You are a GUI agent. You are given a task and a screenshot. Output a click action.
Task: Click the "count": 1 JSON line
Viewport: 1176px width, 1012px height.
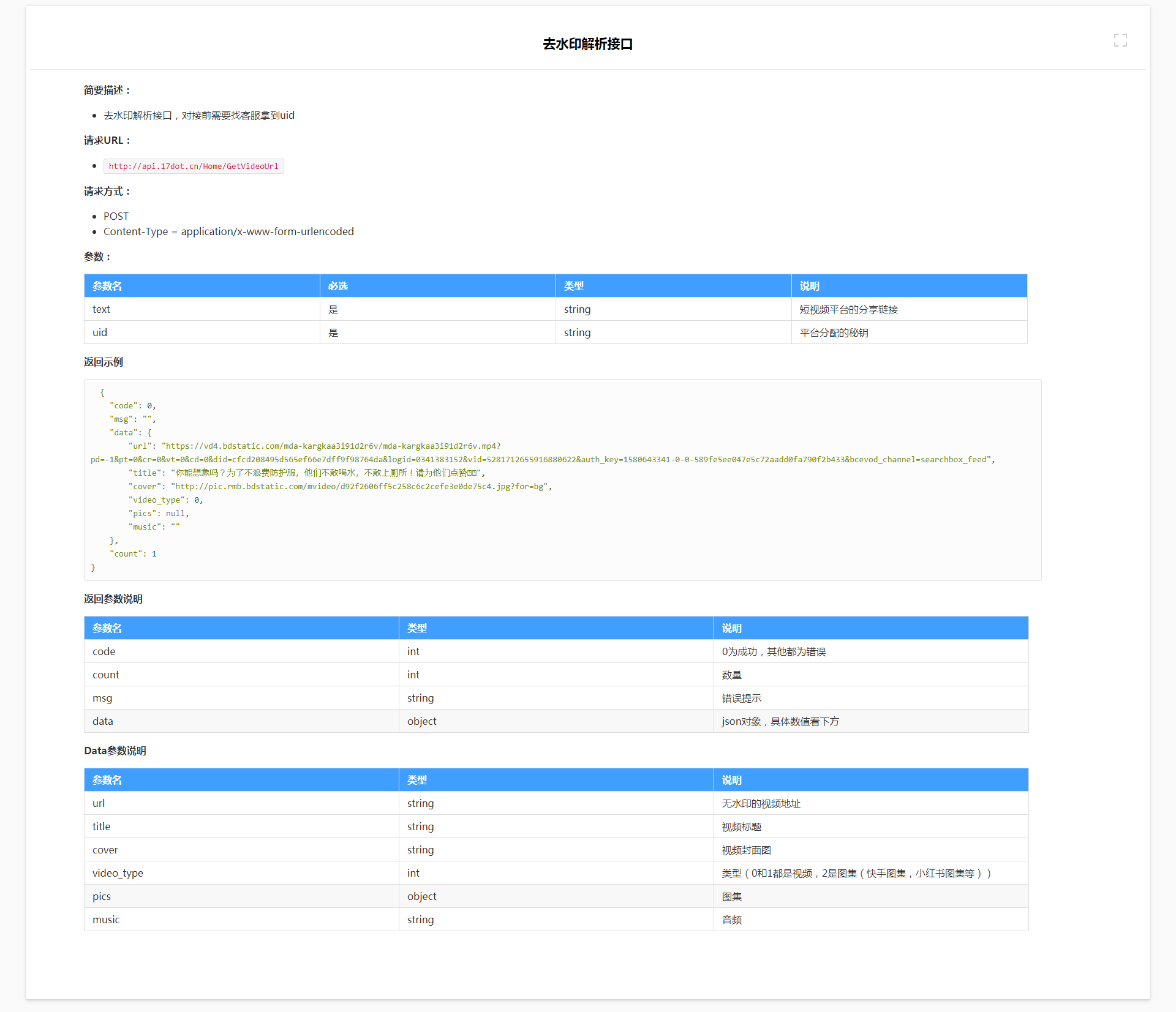(x=133, y=553)
